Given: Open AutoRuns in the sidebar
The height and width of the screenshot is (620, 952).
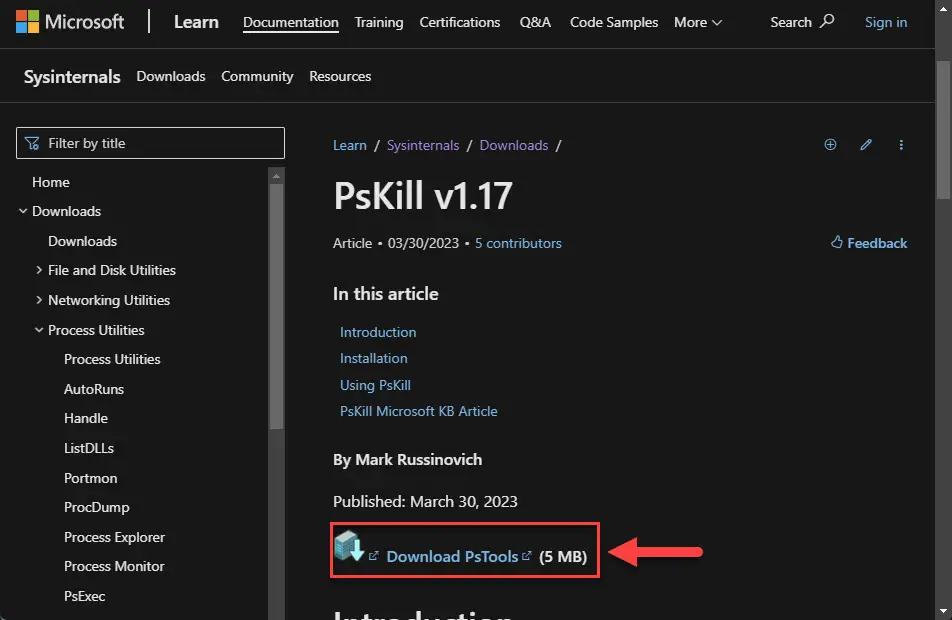Looking at the screenshot, I should click(x=94, y=389).
